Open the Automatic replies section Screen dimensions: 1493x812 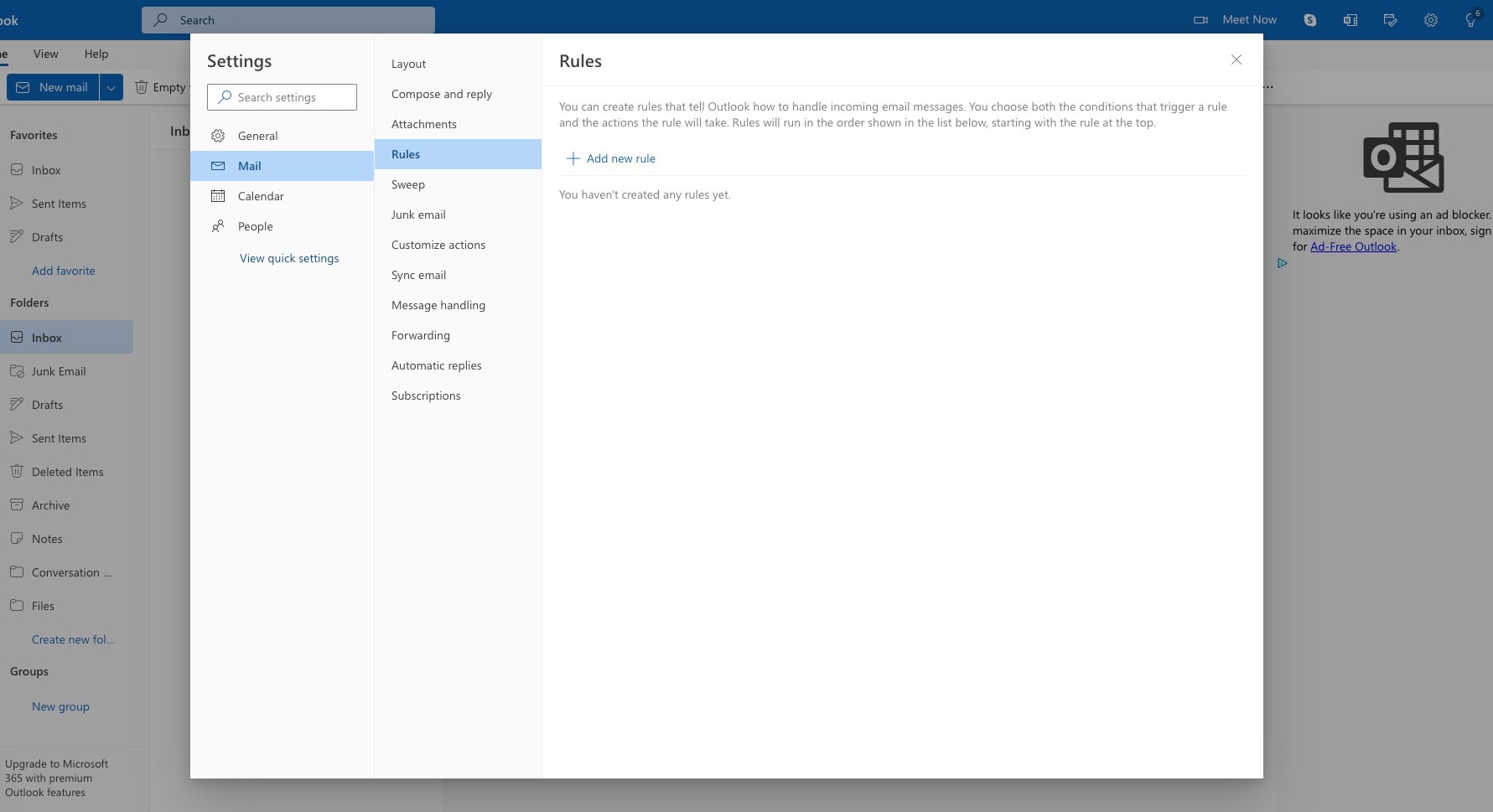pos(436,365)
